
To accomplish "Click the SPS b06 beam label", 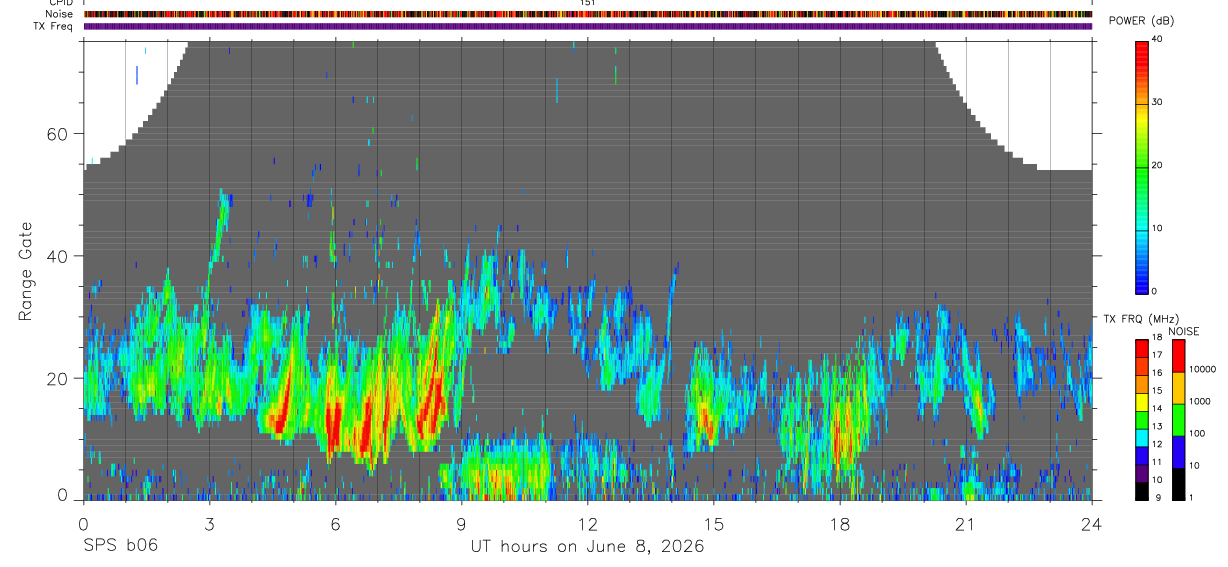I will click(x=119, y=547).
